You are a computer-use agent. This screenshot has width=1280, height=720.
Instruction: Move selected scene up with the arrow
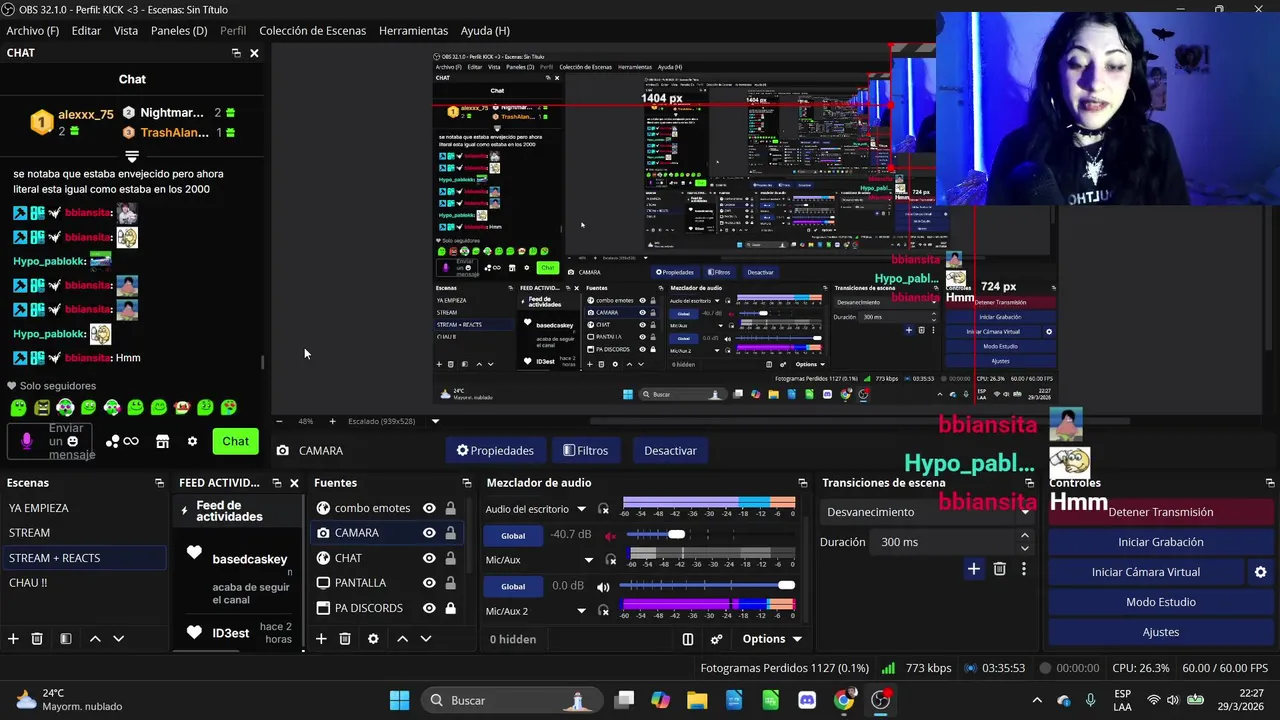coord(95,639)
